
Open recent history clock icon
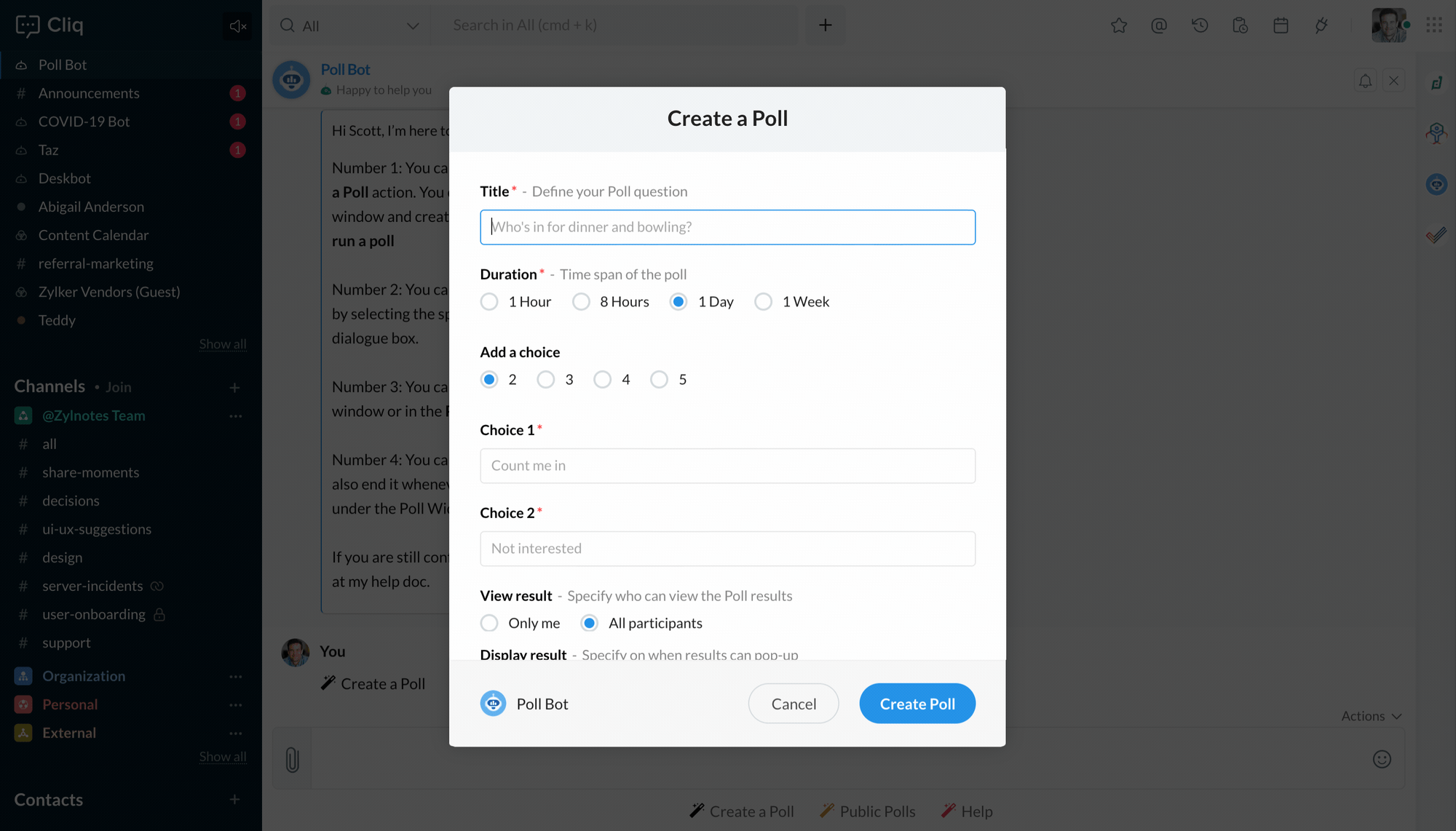[1200, 26]
